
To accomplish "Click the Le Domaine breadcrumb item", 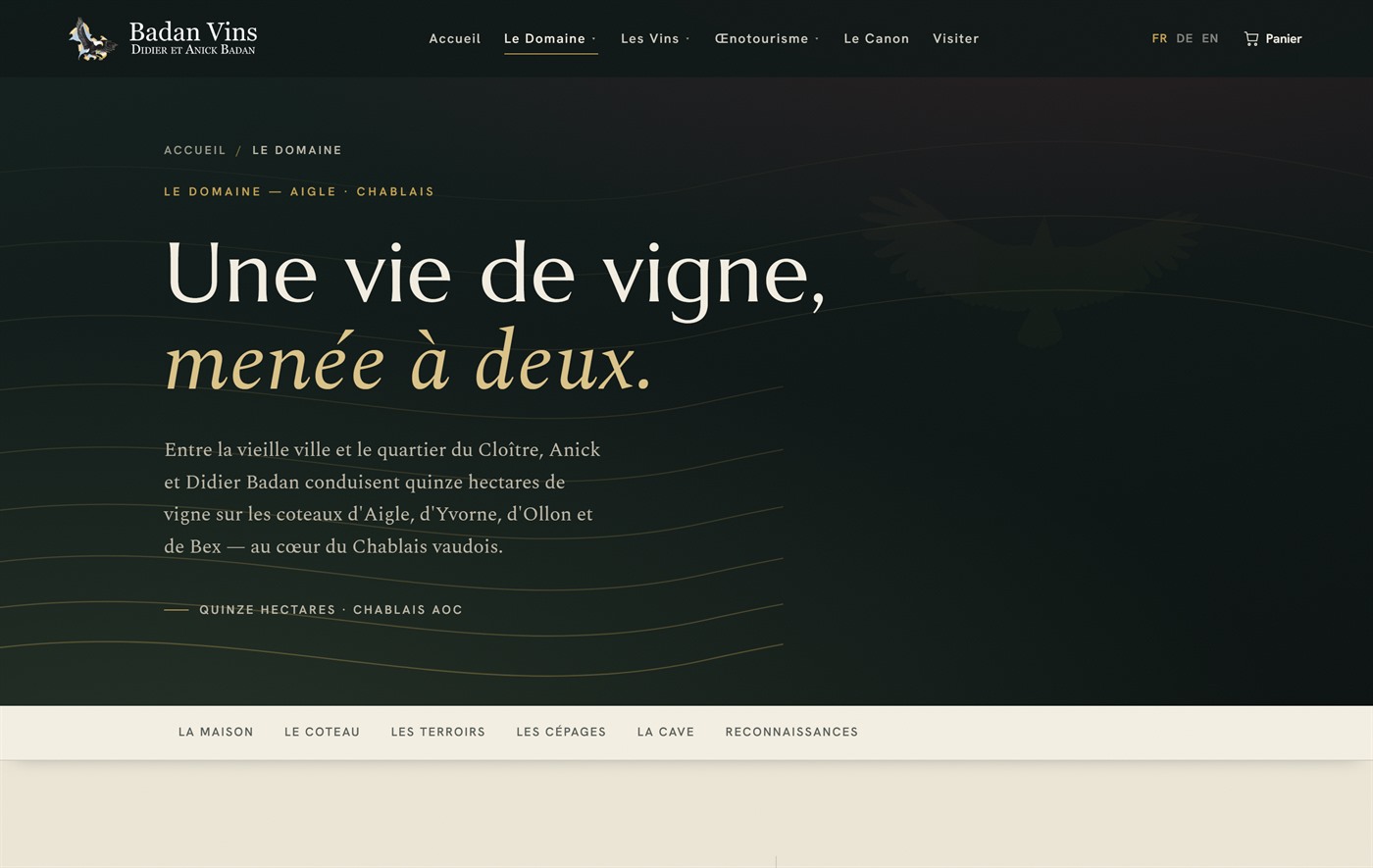I will tap(297, 150).
